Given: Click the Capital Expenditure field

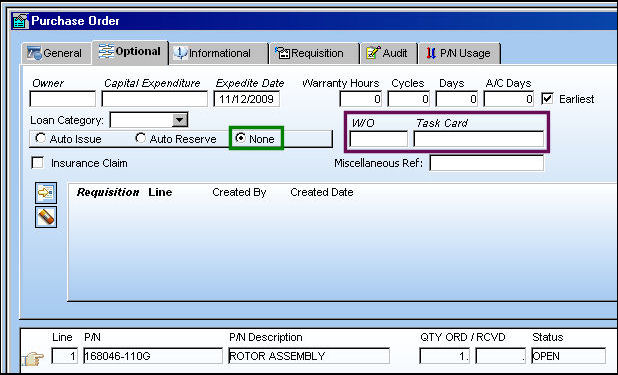Looking at the screenshot, I should tap(154, 99).
